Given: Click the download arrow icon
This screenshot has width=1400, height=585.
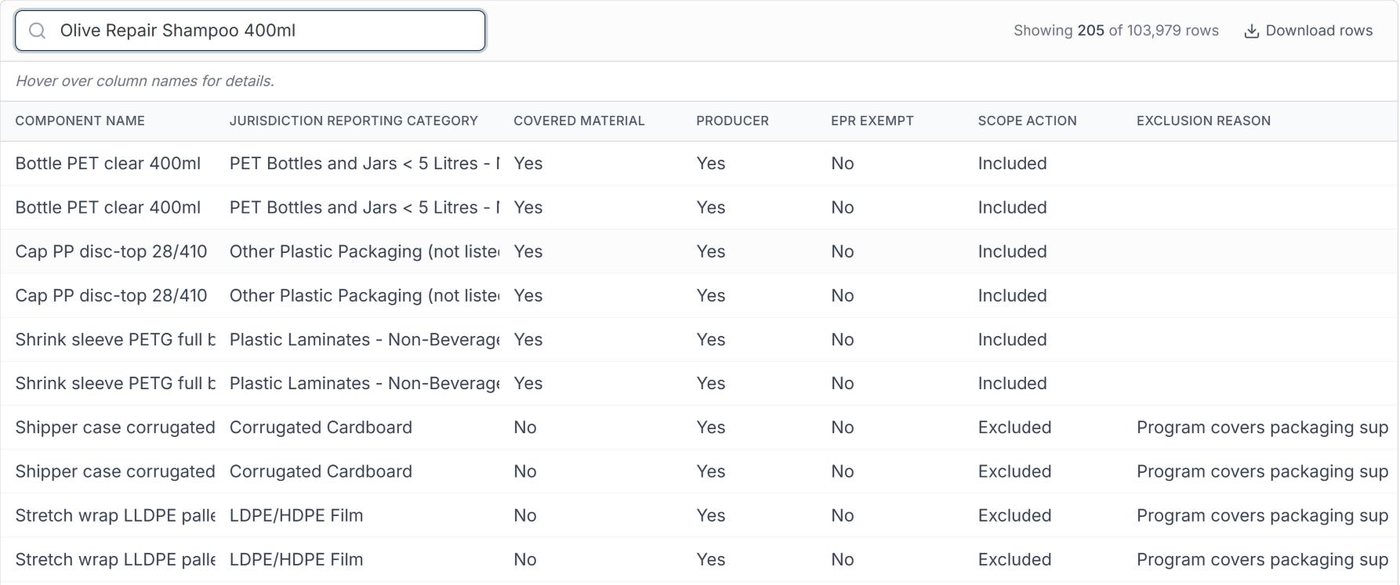Looking at the screenshot, I should coord(1251,31).
